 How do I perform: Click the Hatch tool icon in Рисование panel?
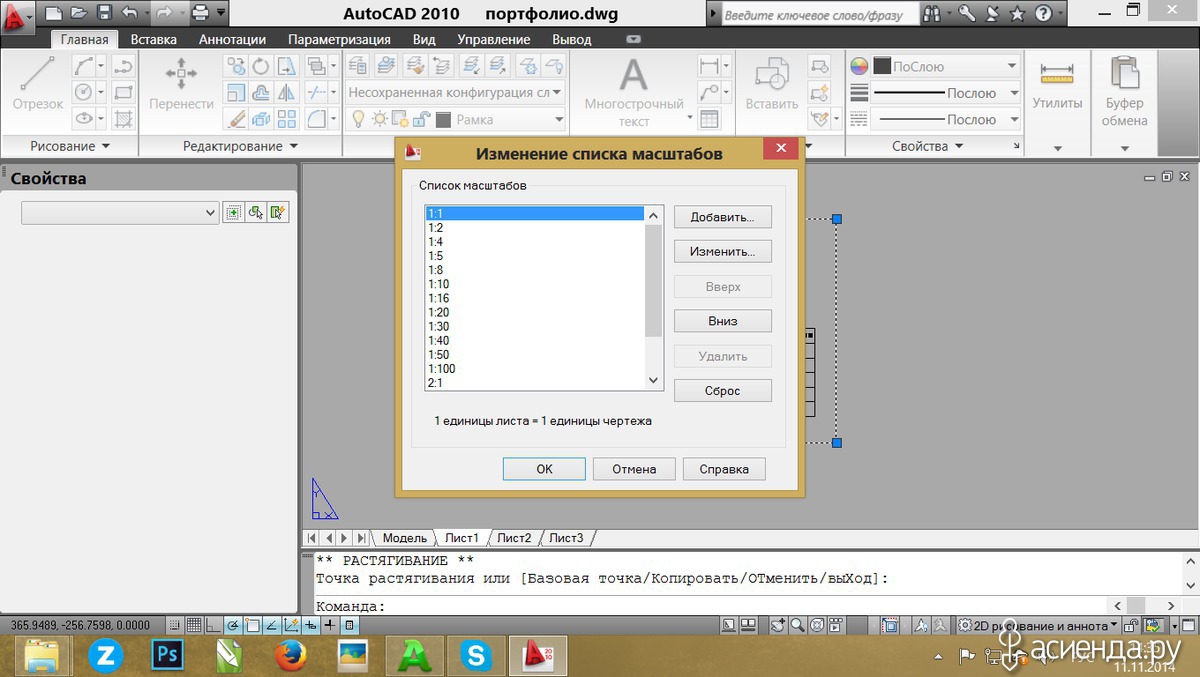tap(124, 119)
